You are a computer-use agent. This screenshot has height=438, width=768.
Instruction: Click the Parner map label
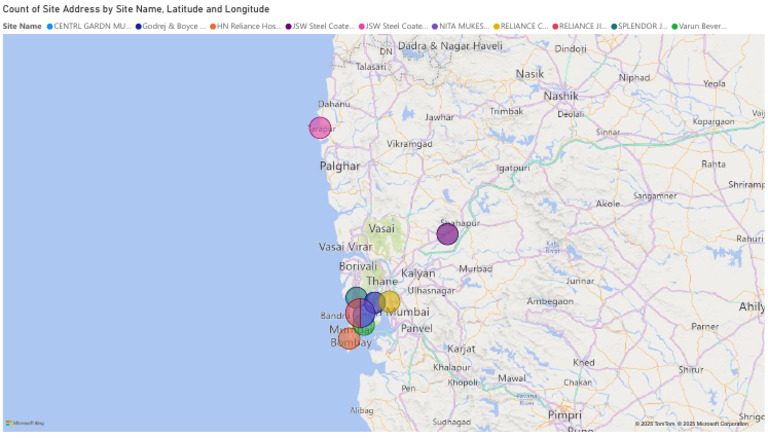(705, 327)
